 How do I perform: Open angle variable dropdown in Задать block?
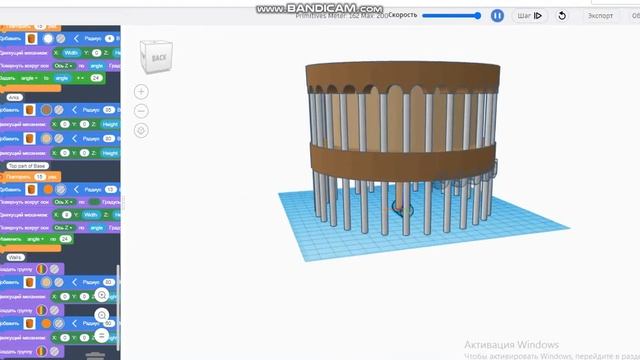pyautogui.click(x=29, y=78)
